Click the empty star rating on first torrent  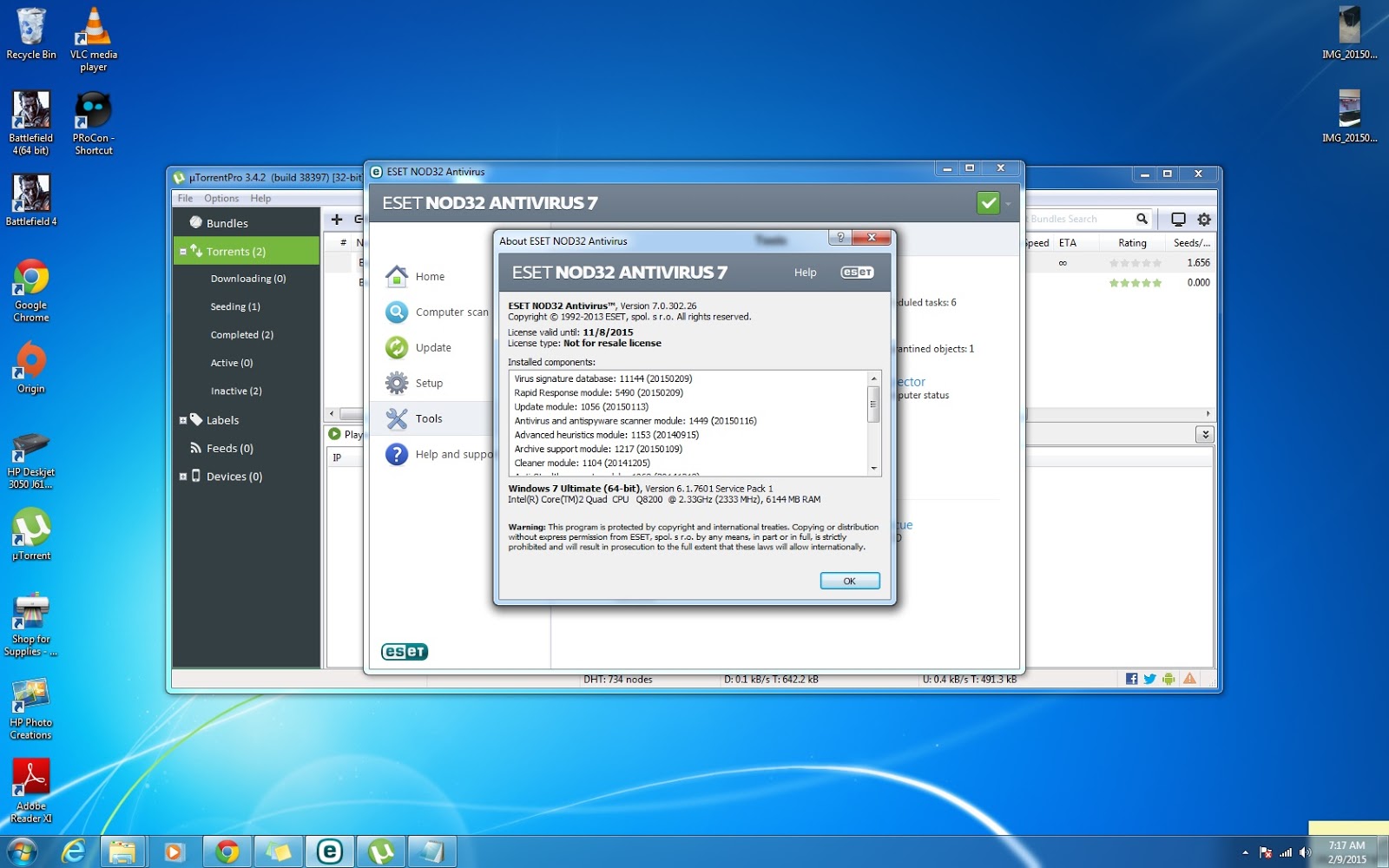point(1135,263)
